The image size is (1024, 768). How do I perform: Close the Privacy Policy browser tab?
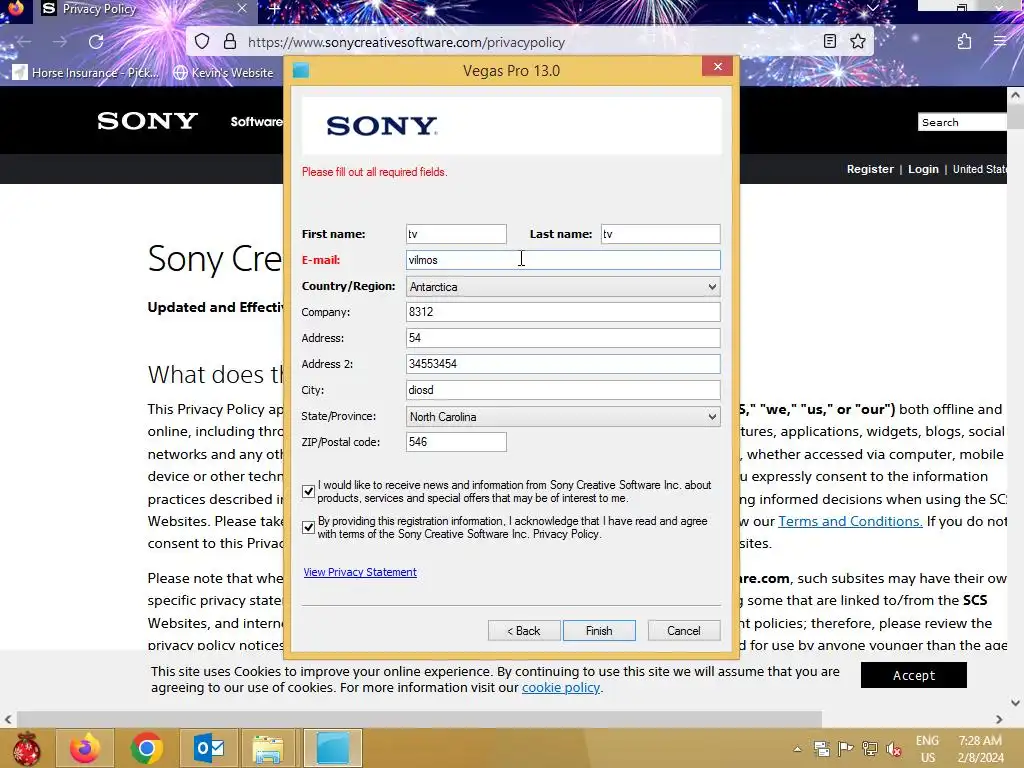click(x=242, y=8)
